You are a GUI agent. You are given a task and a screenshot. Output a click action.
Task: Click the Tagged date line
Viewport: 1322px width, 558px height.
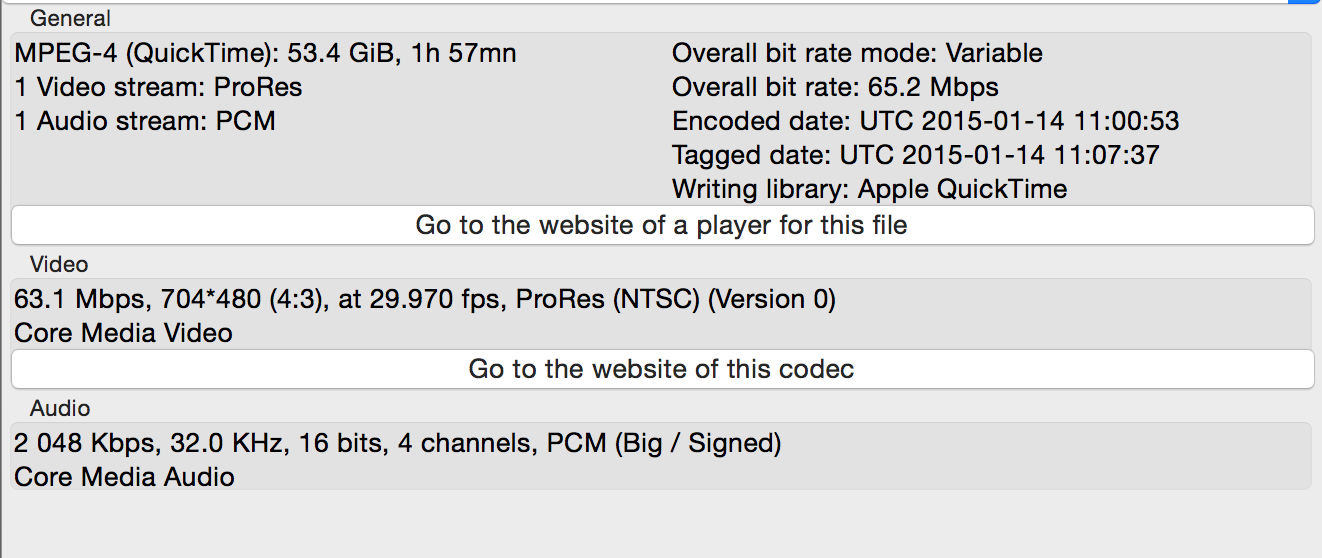pyautogui.click(x=915, y=155)
